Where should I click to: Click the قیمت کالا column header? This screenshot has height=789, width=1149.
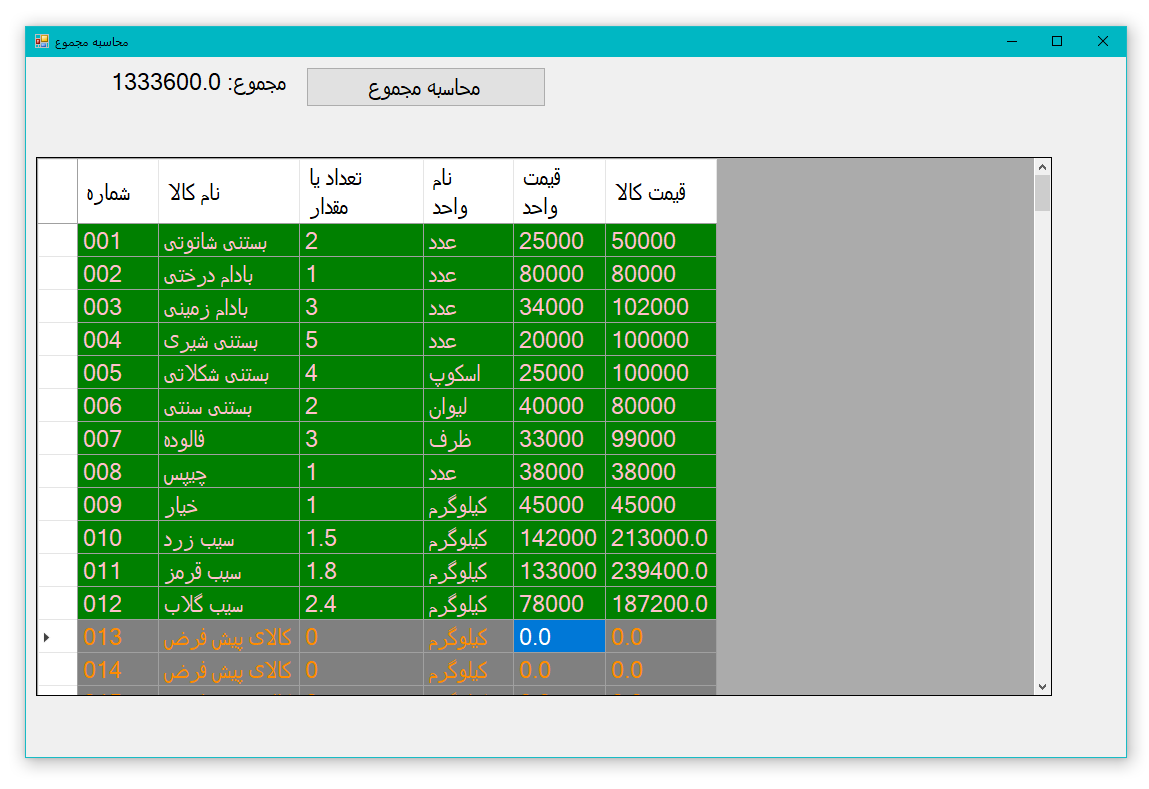pyautogui.click(x=660, y=192)
